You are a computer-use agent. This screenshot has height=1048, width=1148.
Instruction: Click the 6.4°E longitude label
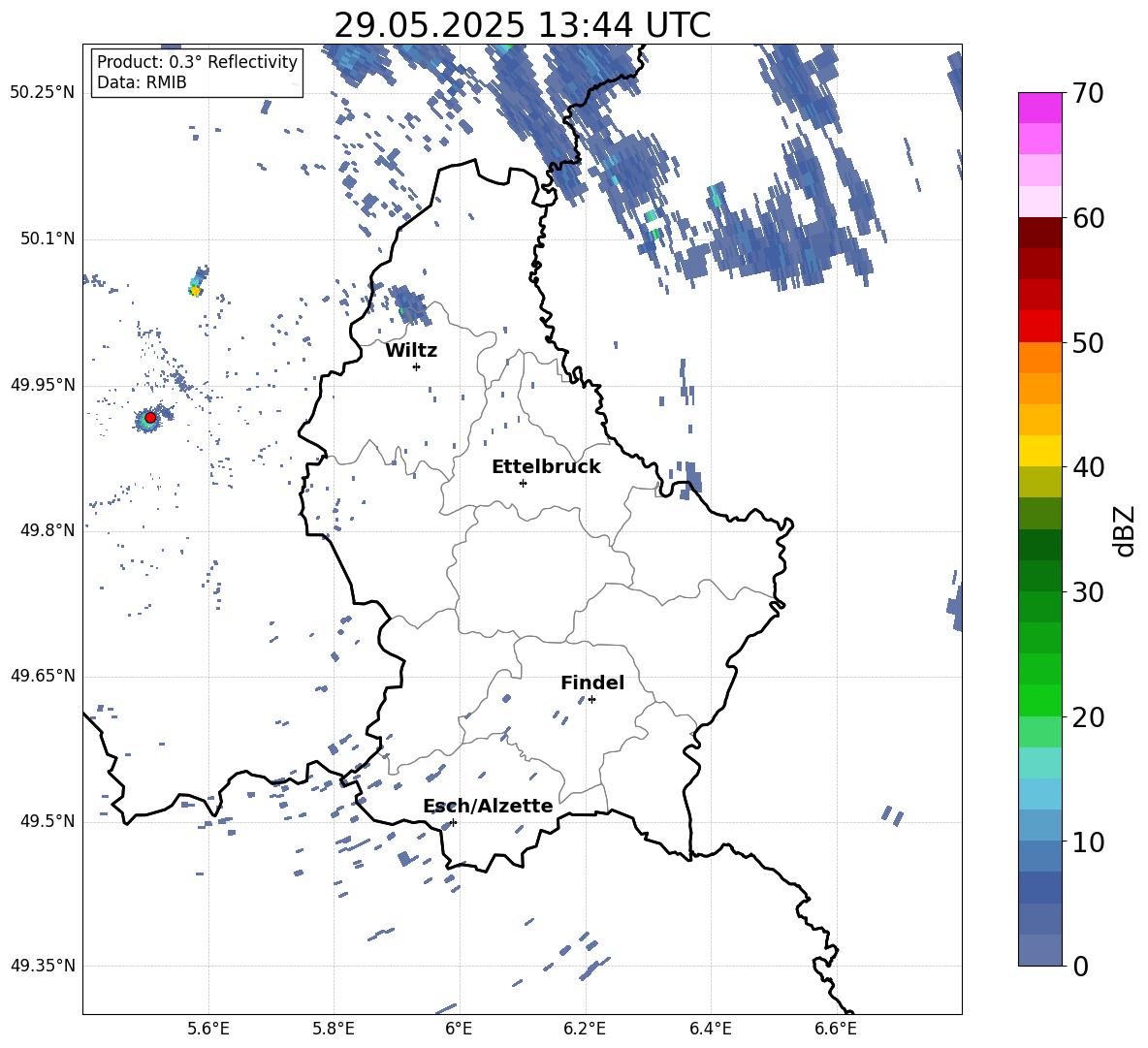(x=710, y=1030)
